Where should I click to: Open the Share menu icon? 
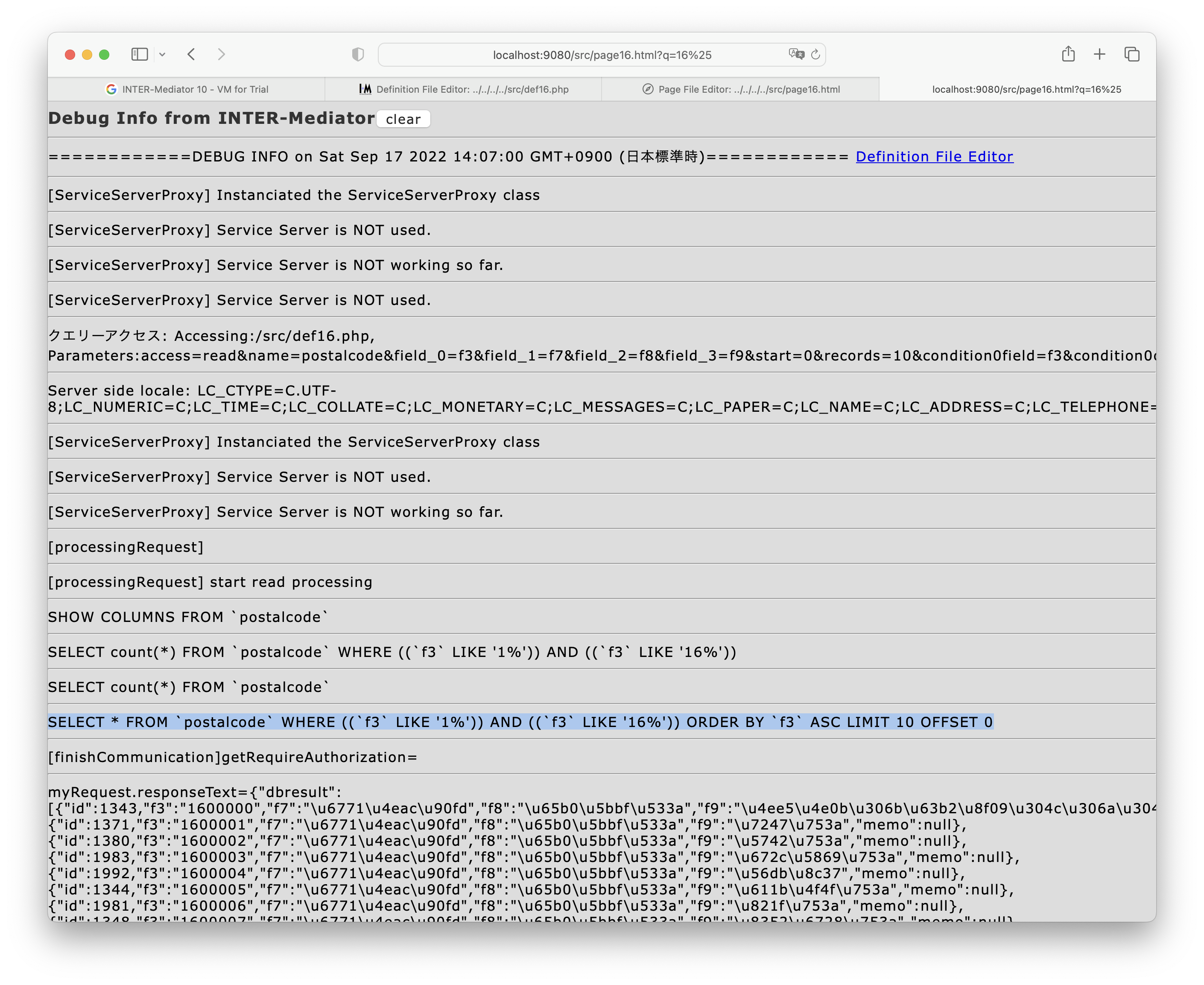[1069, 54]
